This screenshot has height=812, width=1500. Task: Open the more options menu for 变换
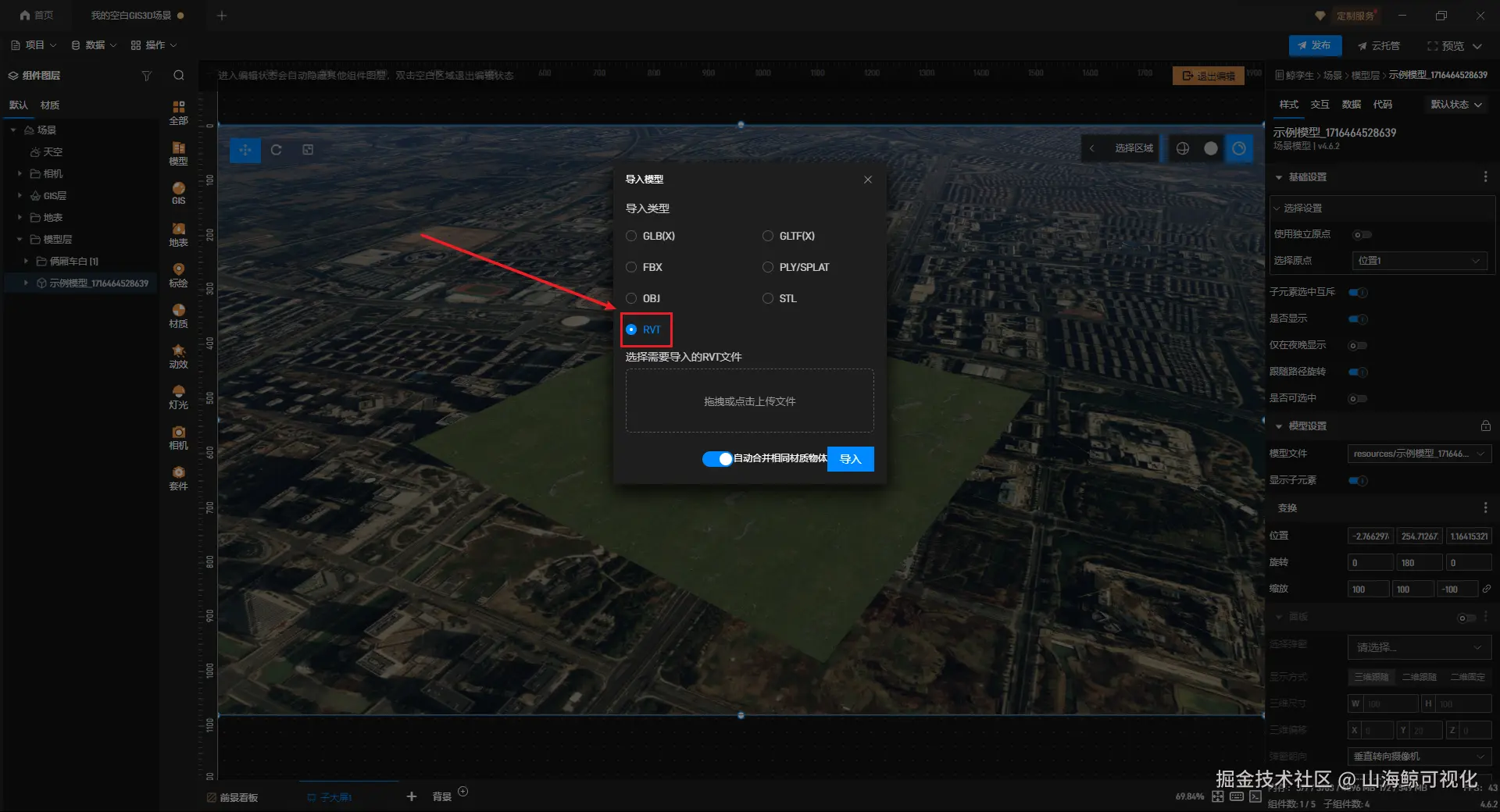1485,508
